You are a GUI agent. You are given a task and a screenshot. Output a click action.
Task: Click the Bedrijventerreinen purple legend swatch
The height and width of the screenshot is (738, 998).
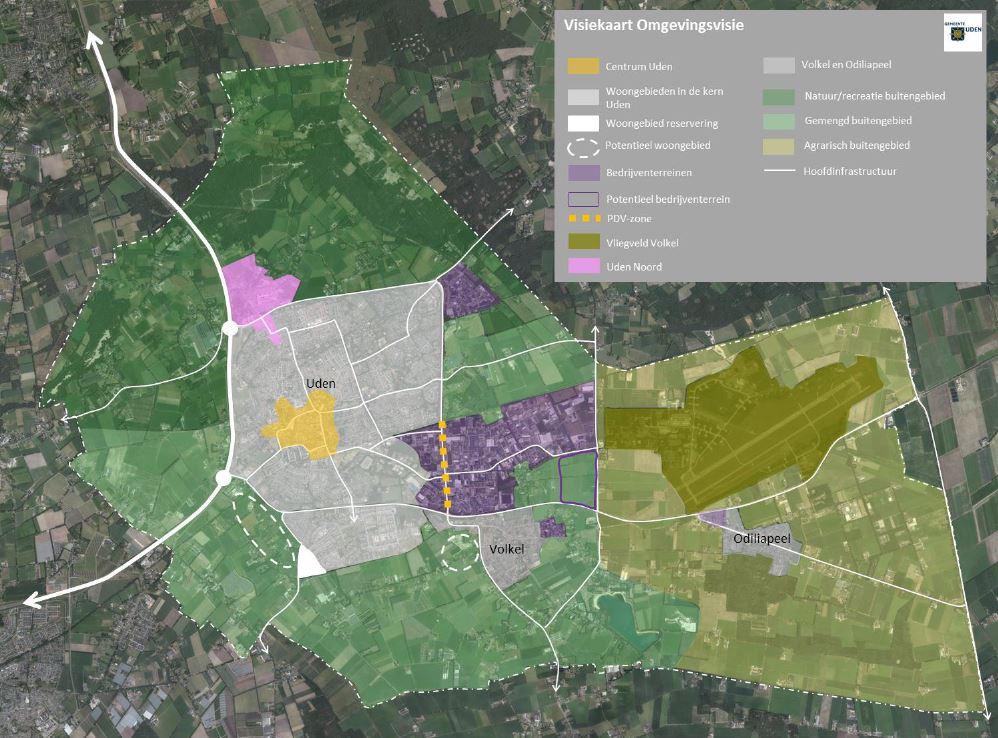pyautogui.click(x=583, y=172)
